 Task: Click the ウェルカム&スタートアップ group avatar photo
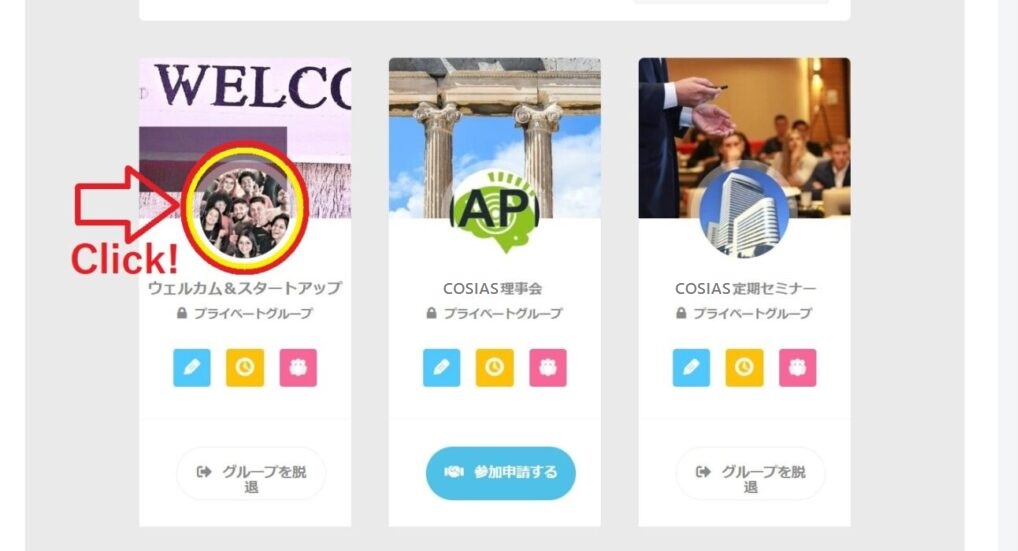[245, 206]
